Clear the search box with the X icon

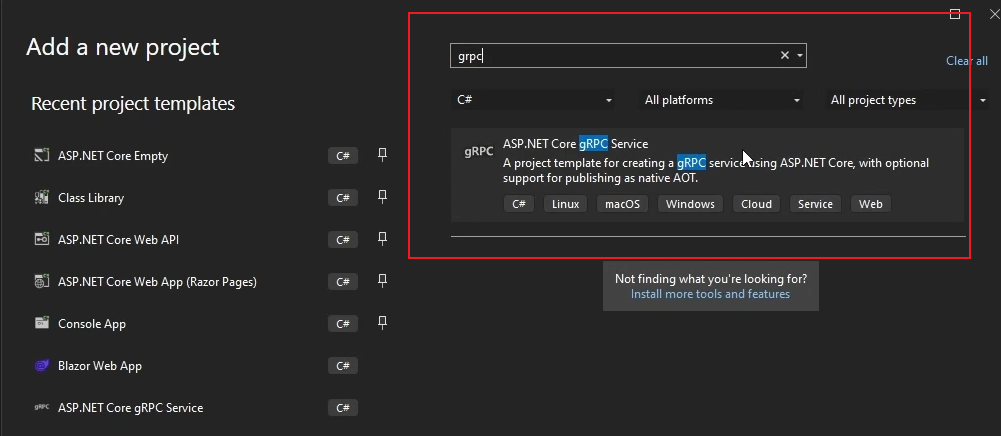coord(785,56)
